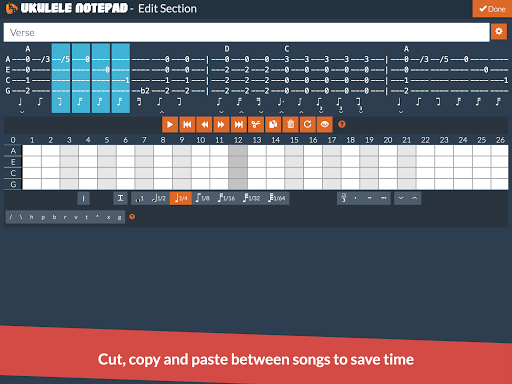The width and height of the screenshot is (512, 384).
Task: Click the Verse section name field
Action: pyautogui.click(x=247, y=32)
